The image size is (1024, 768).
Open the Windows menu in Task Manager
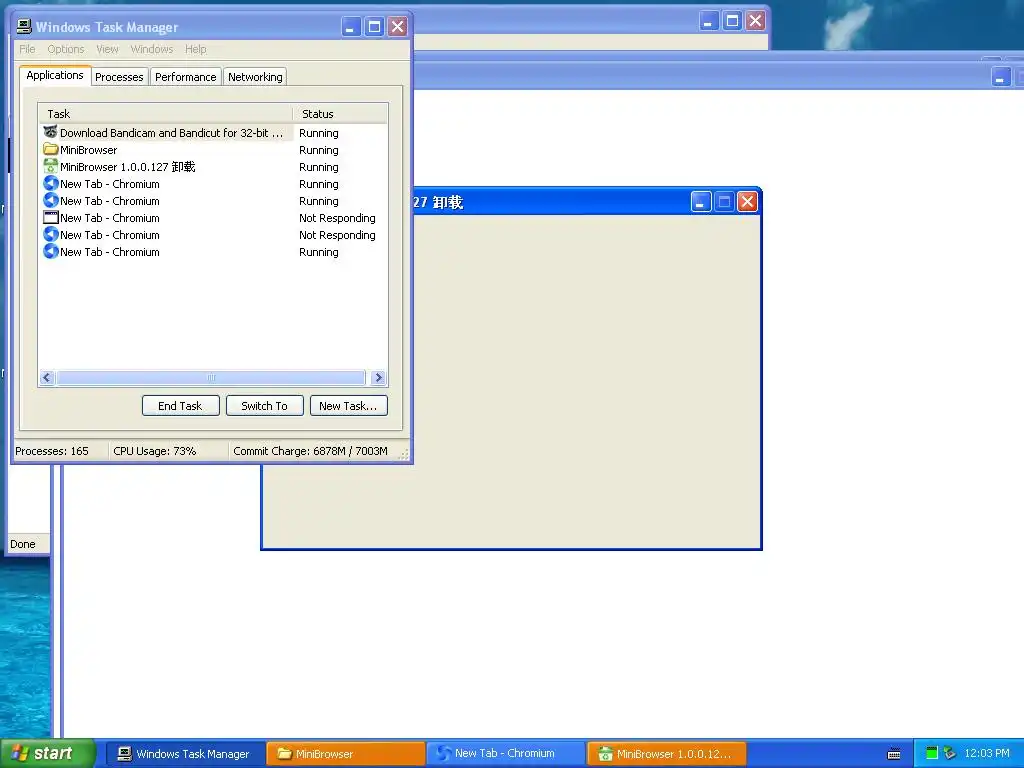[152, 49]
